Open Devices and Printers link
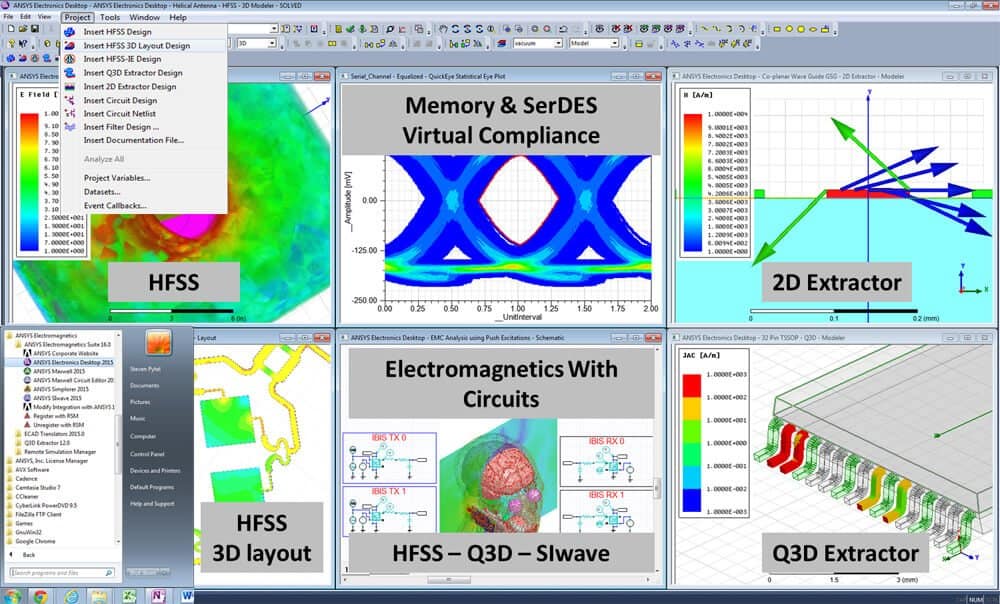This screenshot has width=1000, height=604. click(x=155, y=471)
